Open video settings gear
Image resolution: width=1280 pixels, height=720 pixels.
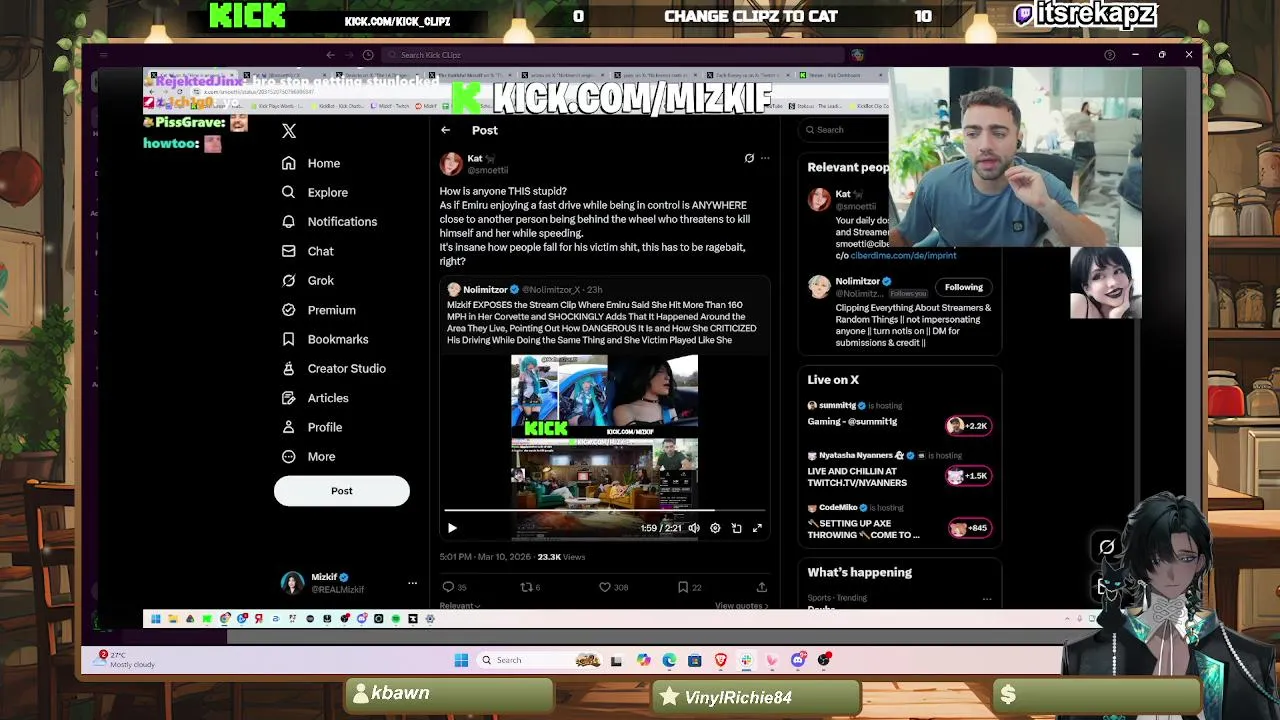[715, 528]
